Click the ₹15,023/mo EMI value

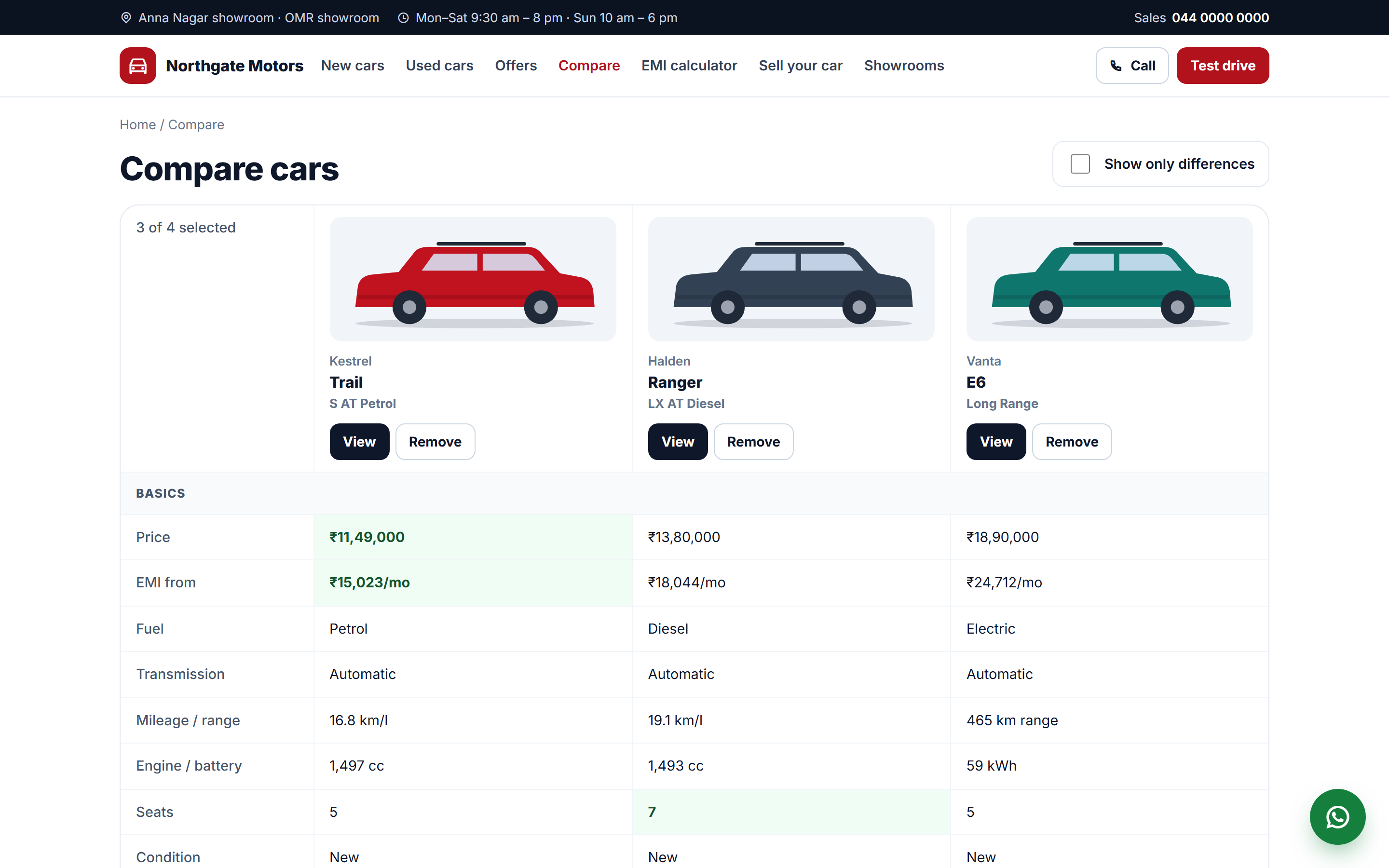tap(369, 582)
